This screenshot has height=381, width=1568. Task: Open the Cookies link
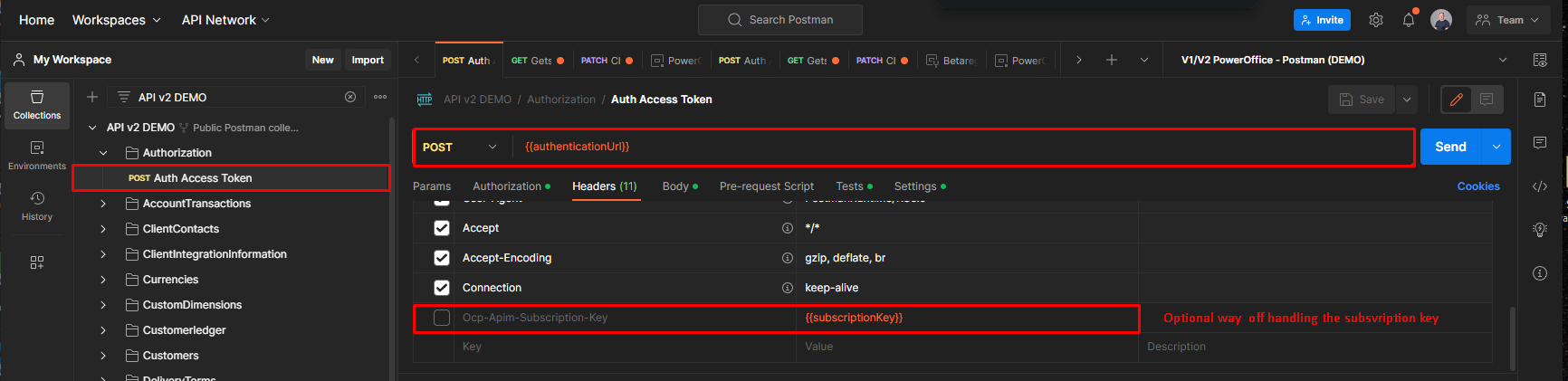pos(1477,186)
